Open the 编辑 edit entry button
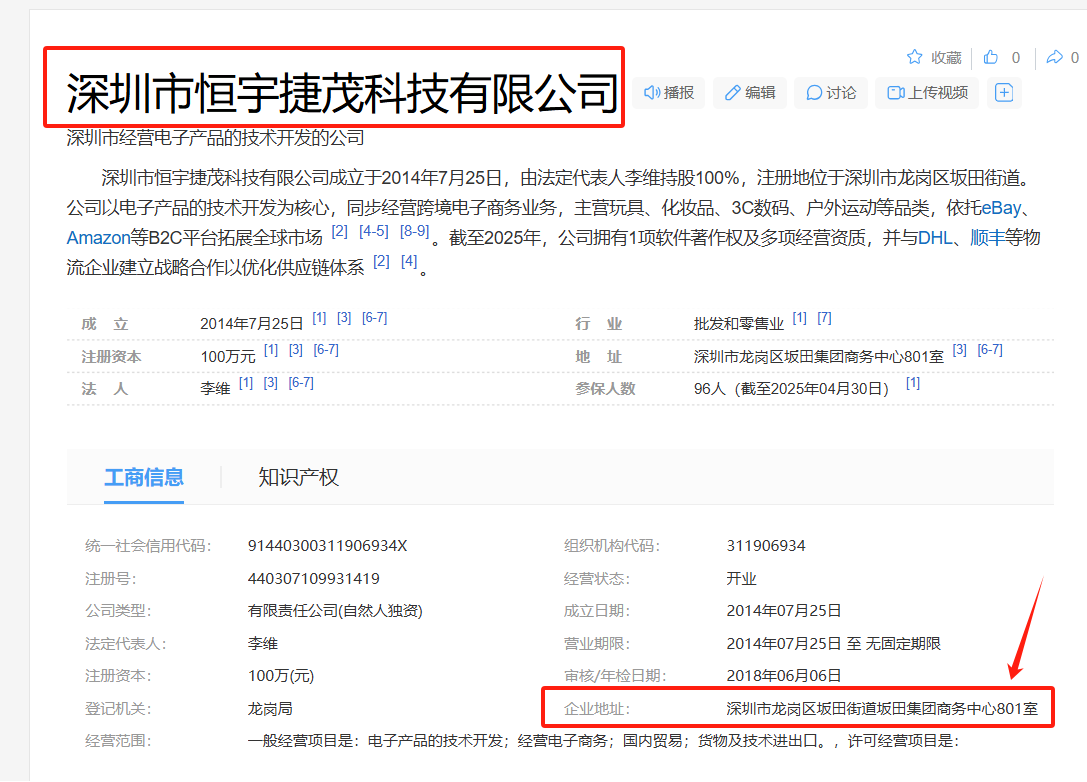1087x782 pixels. pos(750,93)
